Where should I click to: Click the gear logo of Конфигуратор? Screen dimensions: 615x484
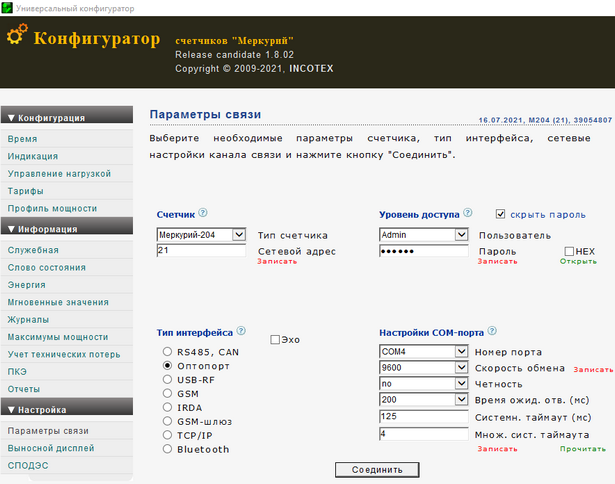coord(17,34)
